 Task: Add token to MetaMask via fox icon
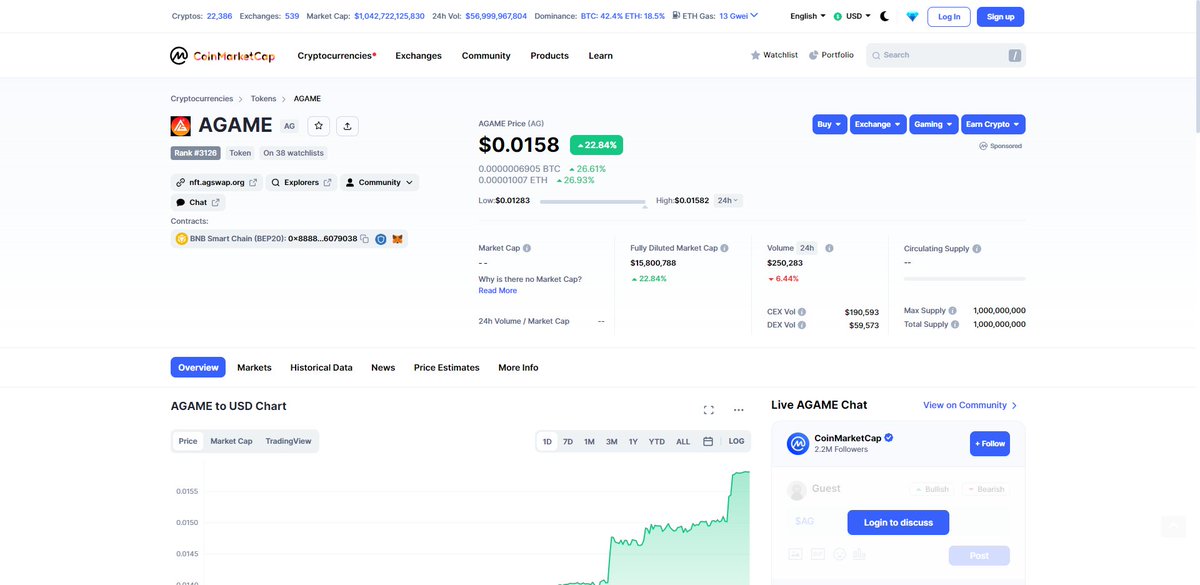(397, 239)
